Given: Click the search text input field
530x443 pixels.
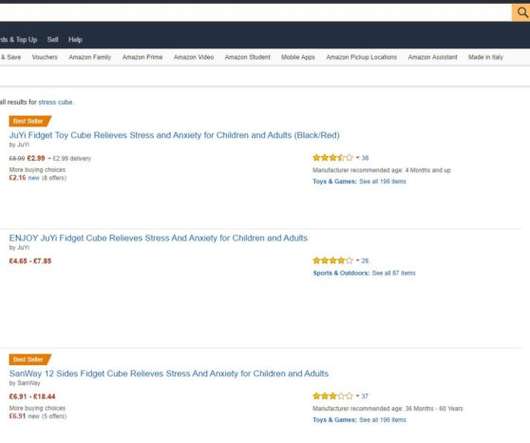Looking at the screenshot, I should coord(256,13).
